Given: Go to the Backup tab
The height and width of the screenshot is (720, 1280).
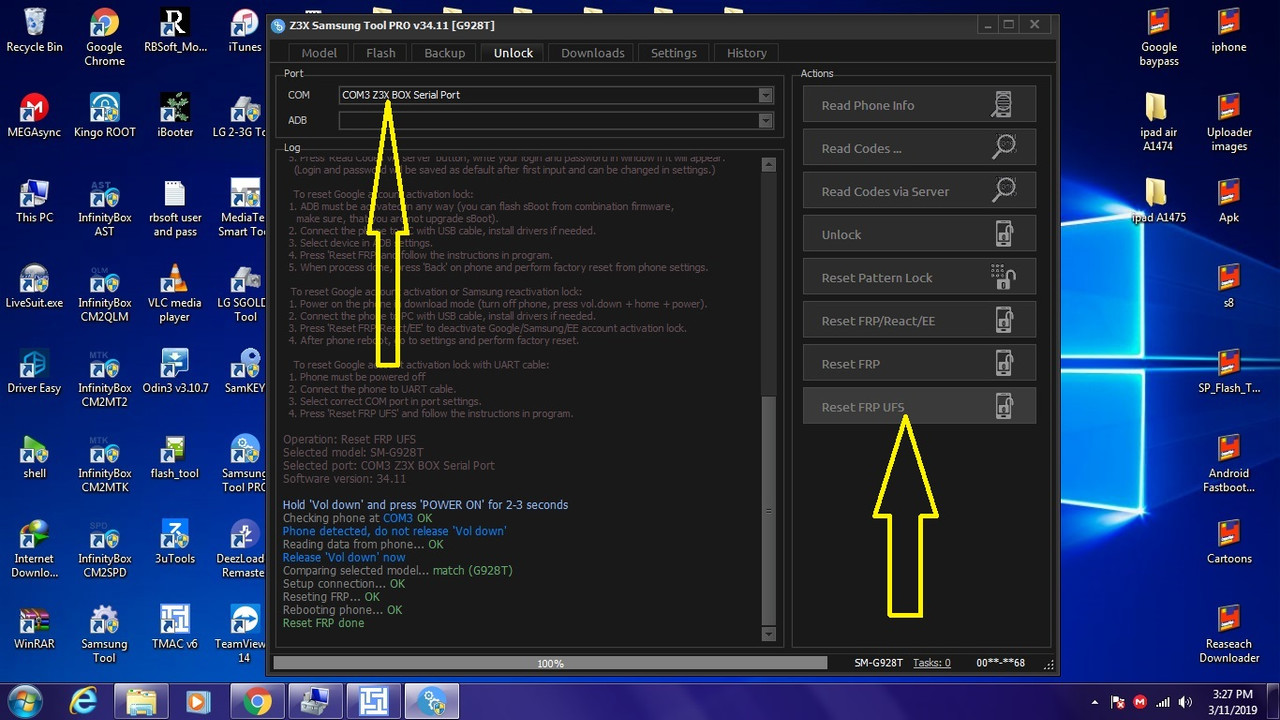Looking at the screenshot, I should [444, 53].
